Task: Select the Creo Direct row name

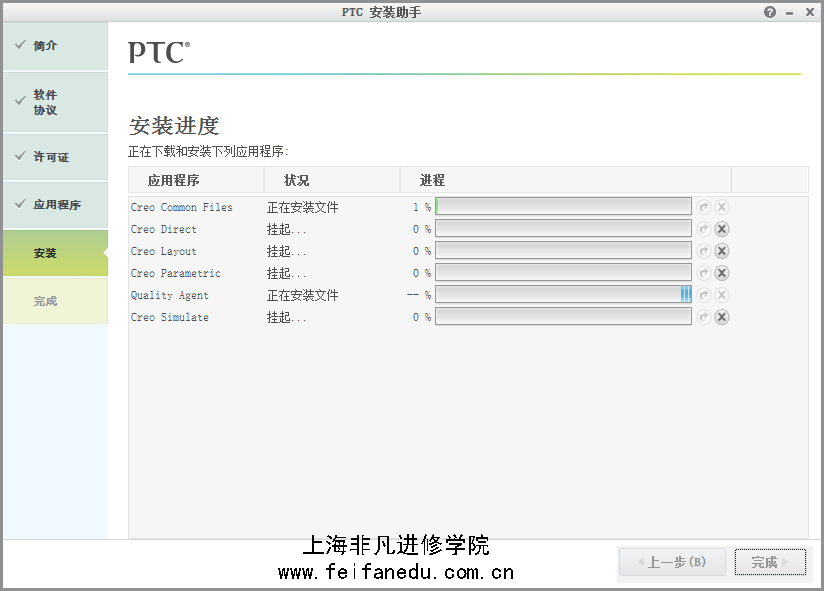Action: click(x=163, y=230)
